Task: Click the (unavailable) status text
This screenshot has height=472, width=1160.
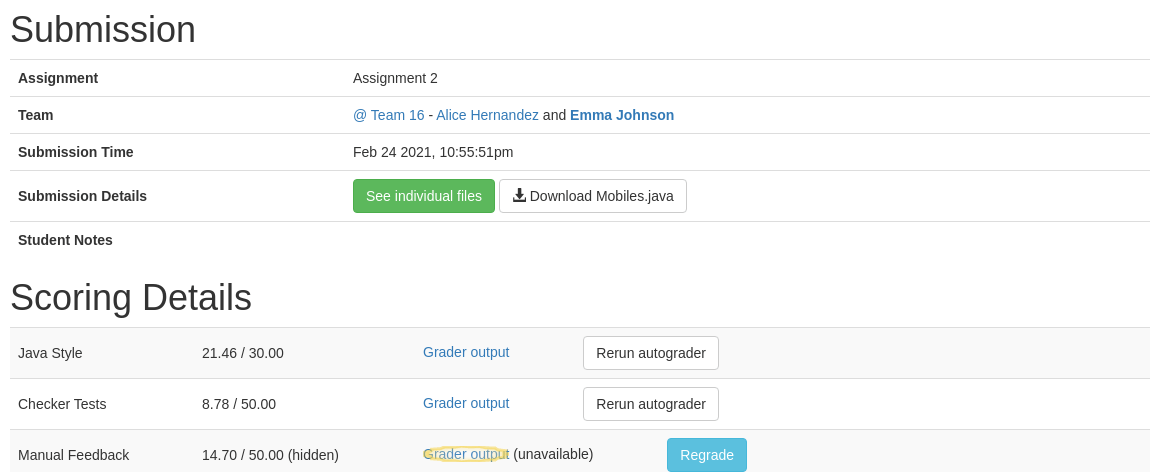Action: (553, 454)
